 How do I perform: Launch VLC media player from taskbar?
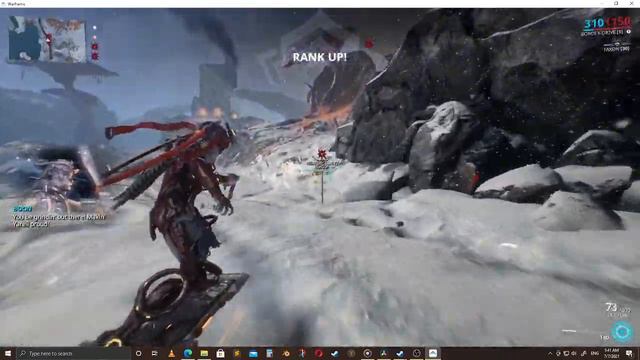[171, 353]
